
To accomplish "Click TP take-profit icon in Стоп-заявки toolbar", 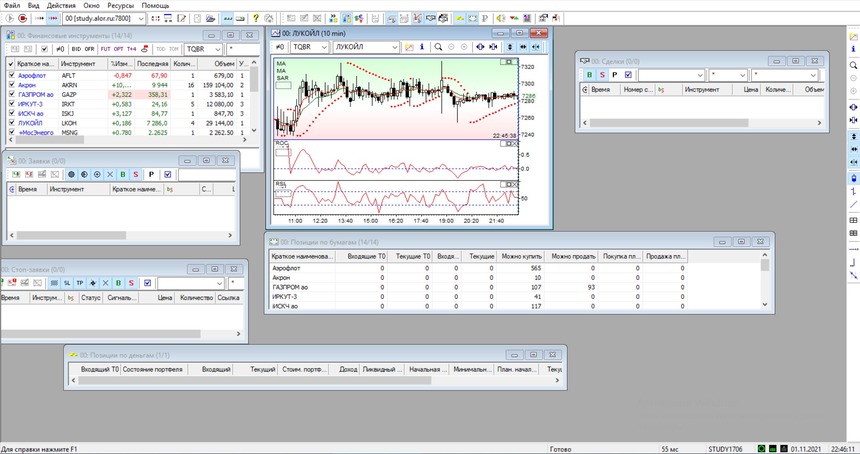I will pyautogui.click(x=80, y=283).
